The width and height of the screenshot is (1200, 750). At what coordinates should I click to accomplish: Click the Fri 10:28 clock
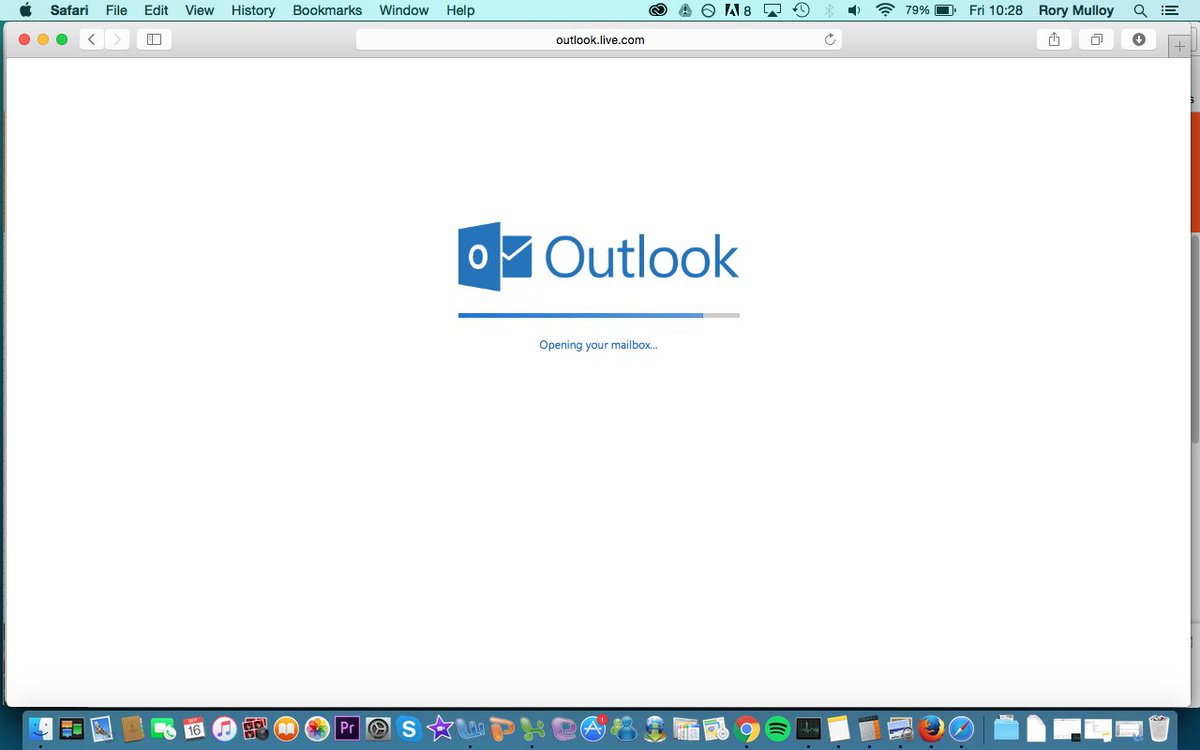[x=994, y=10]
